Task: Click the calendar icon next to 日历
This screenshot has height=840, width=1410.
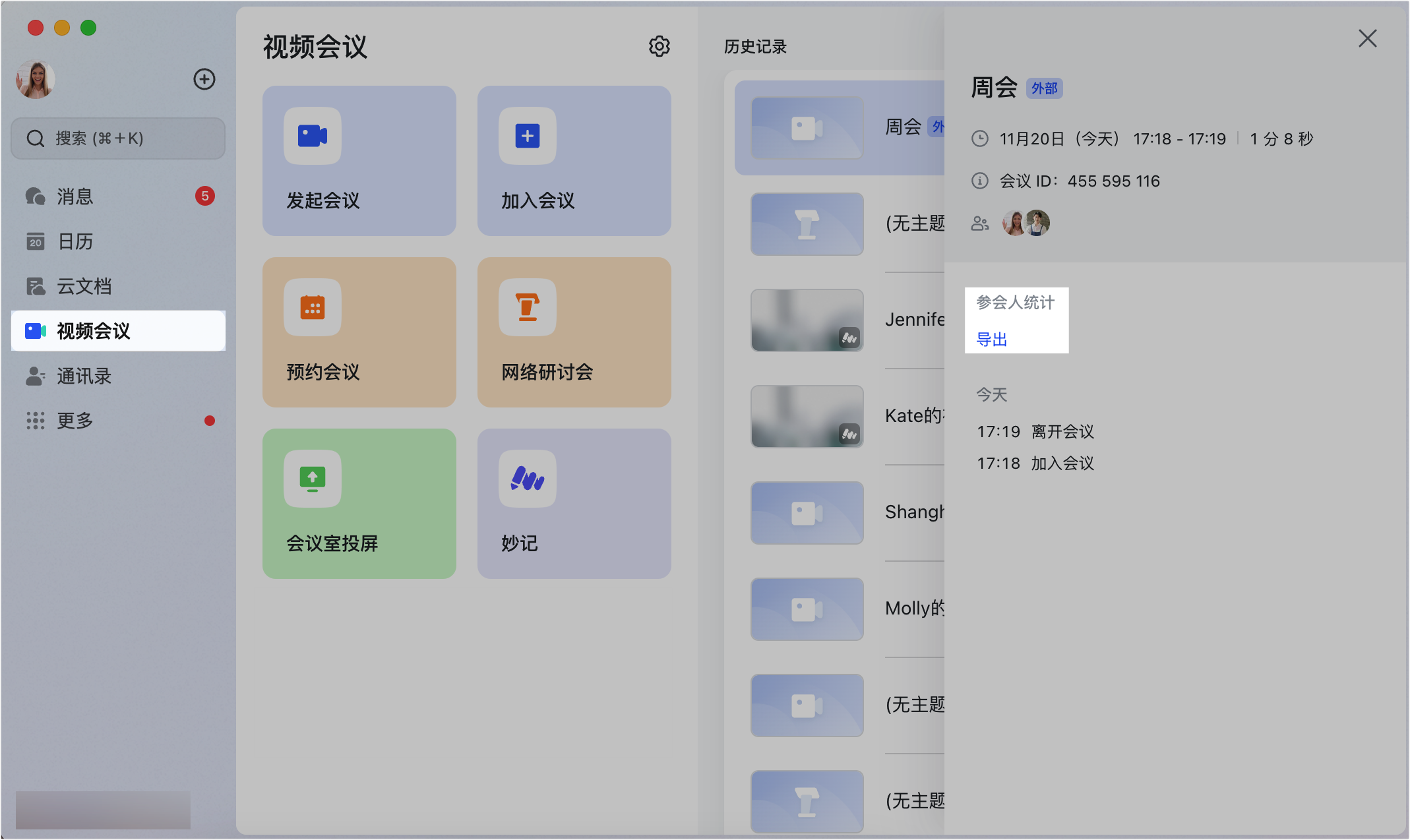Action: coord(36,241)
